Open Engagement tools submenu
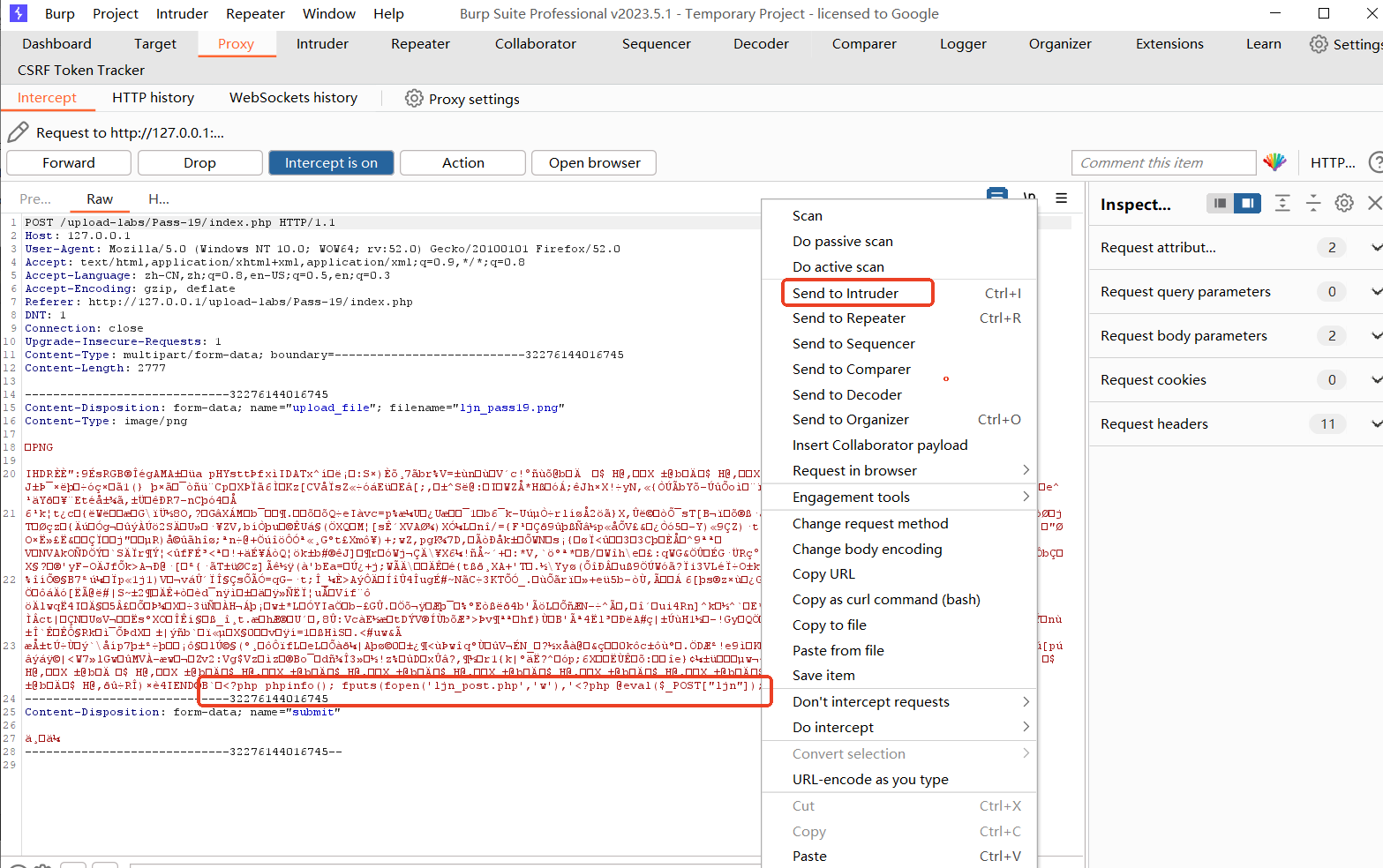This screenshot has width=1383, height=868. pos(898,497)
